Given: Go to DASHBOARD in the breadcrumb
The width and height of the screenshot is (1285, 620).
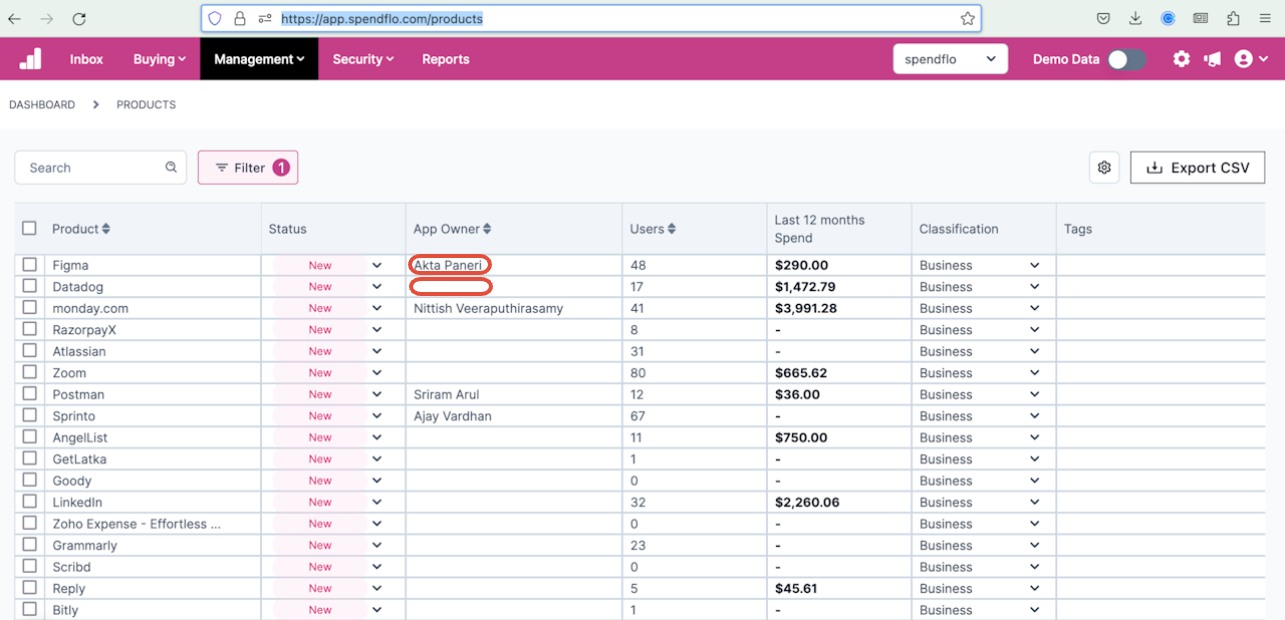Looking at the screenshot, I should [x=42, y=105].
